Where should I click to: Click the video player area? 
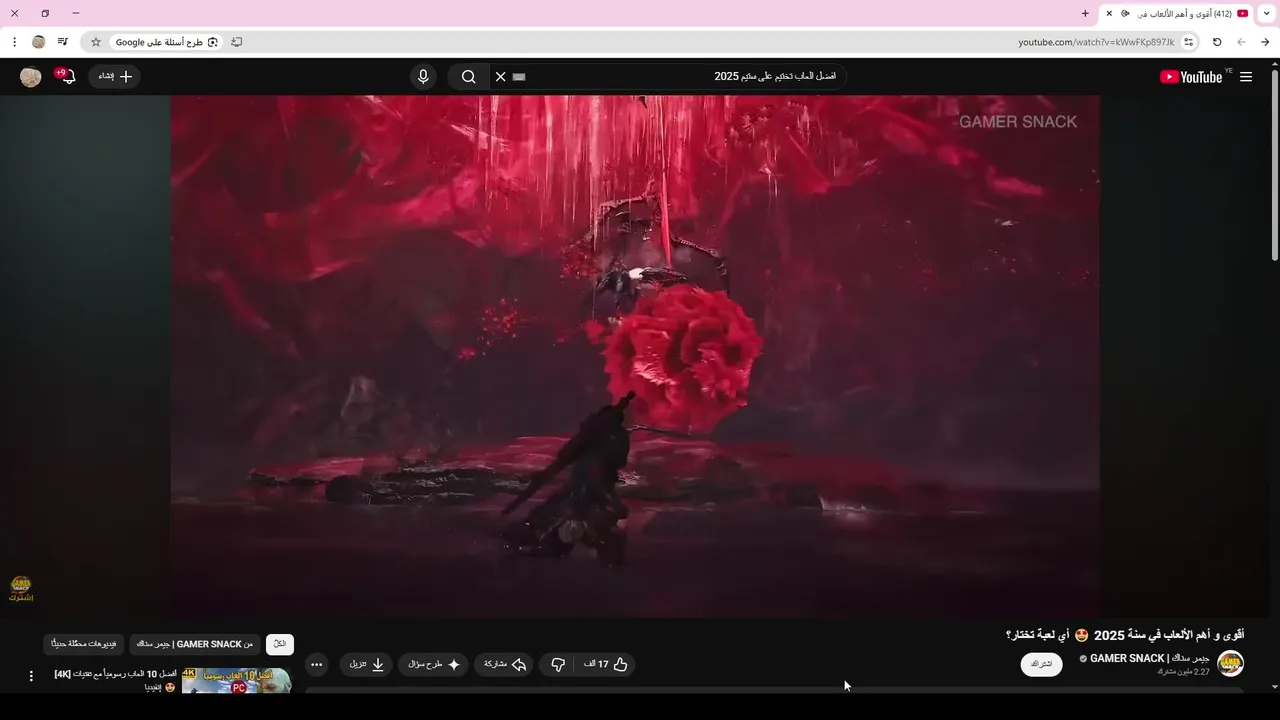click(x=635, y=355)
